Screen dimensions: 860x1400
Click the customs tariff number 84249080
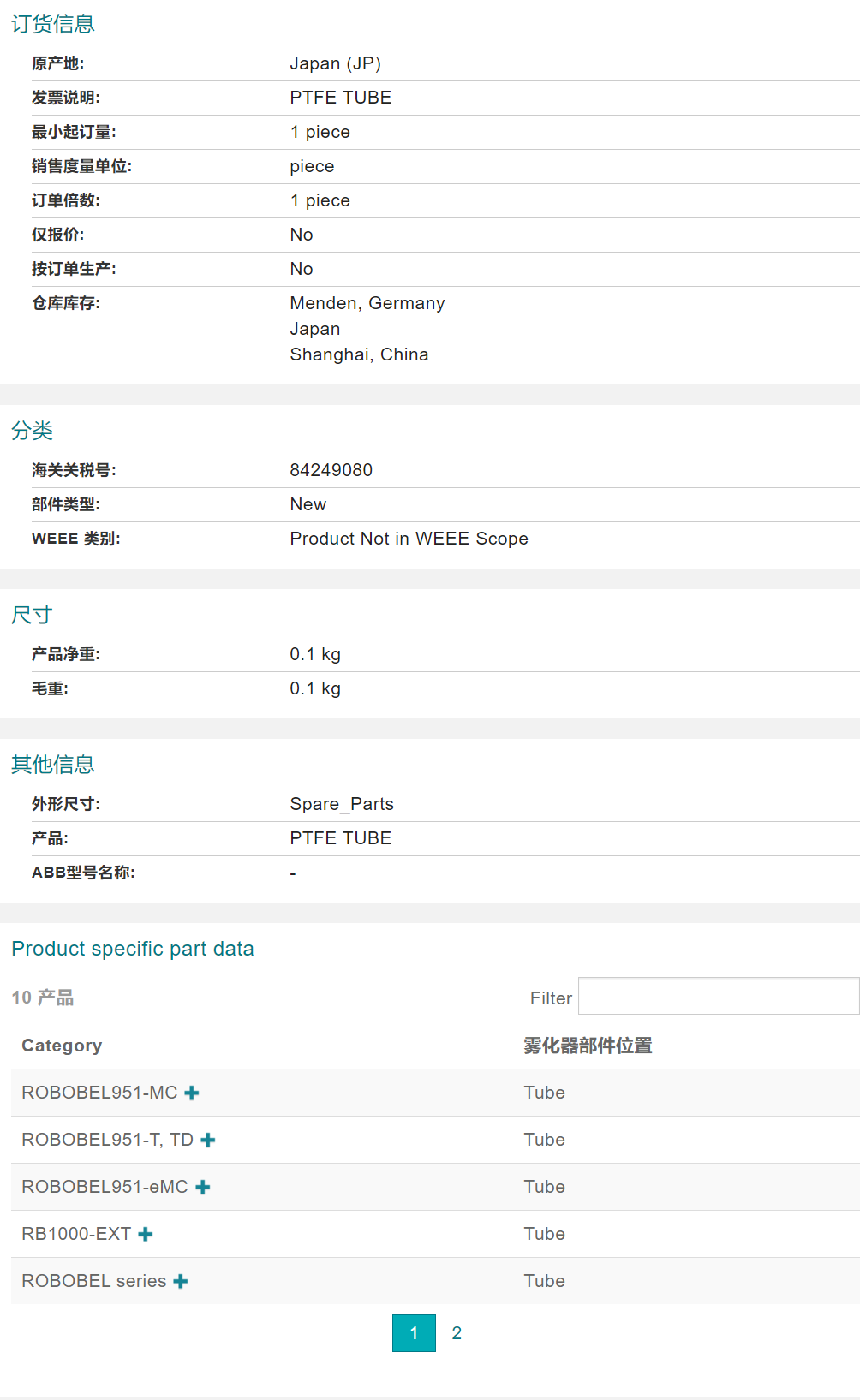(x=331, y=470)
